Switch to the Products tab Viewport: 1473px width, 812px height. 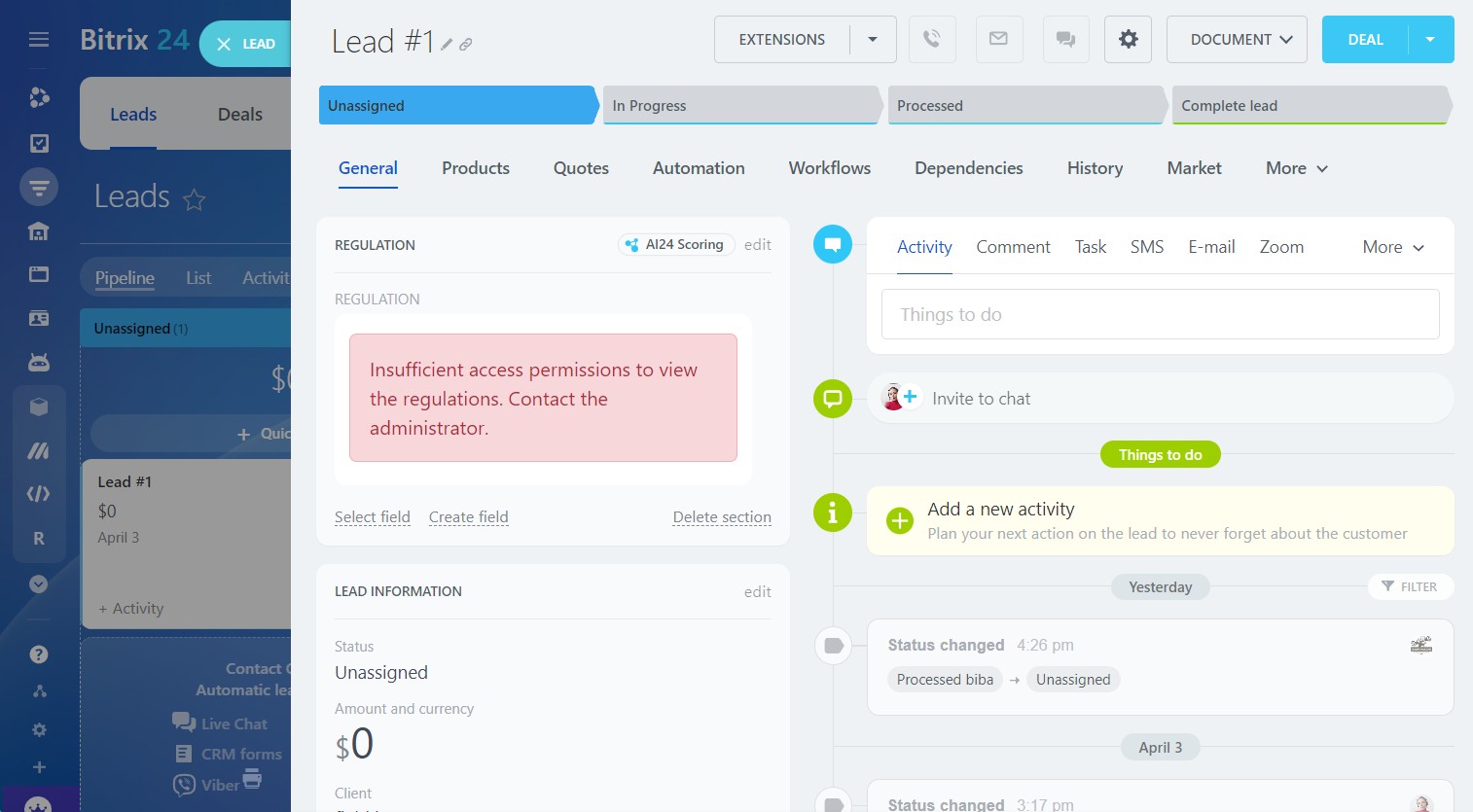click(475, 168)
